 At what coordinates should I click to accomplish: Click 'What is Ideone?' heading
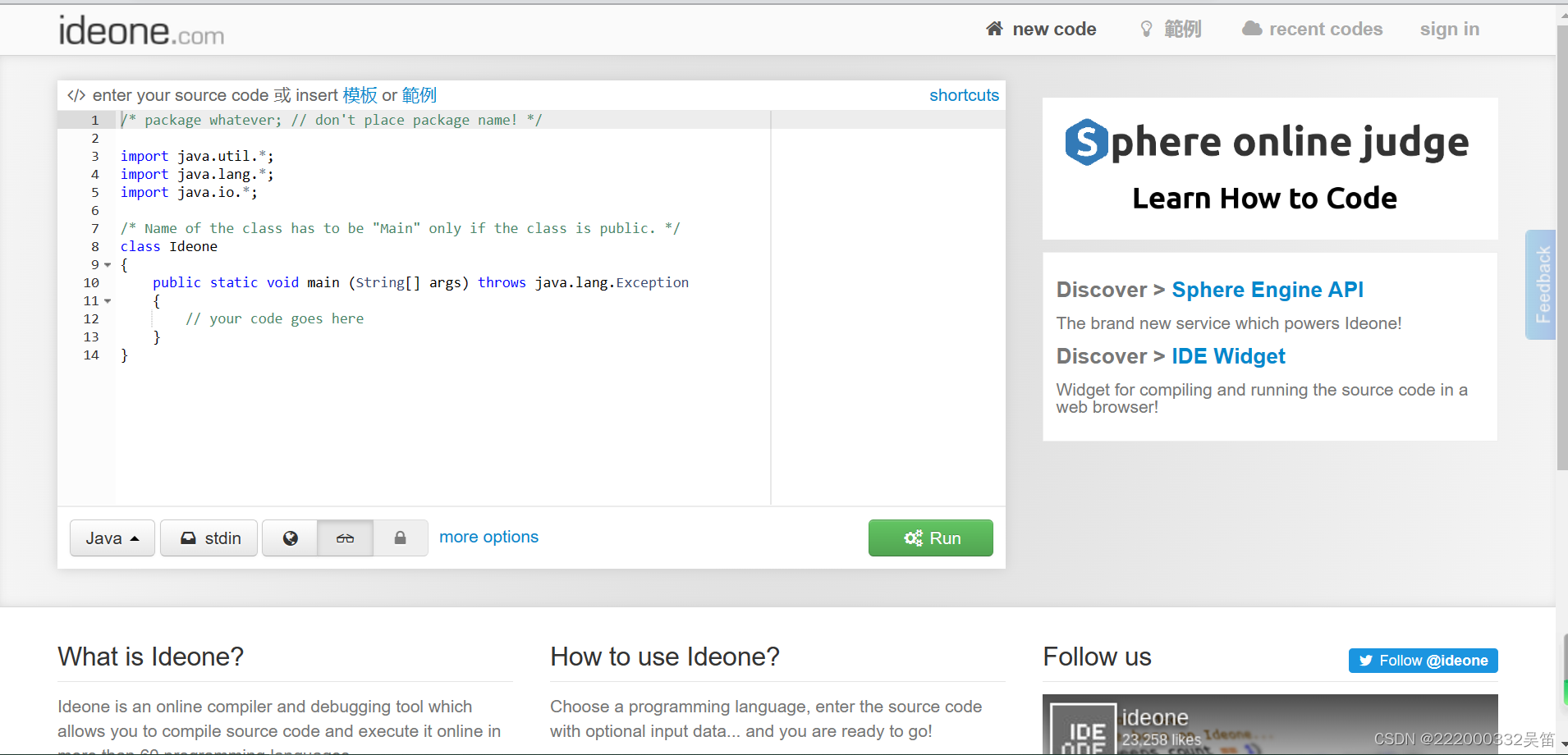151,657
